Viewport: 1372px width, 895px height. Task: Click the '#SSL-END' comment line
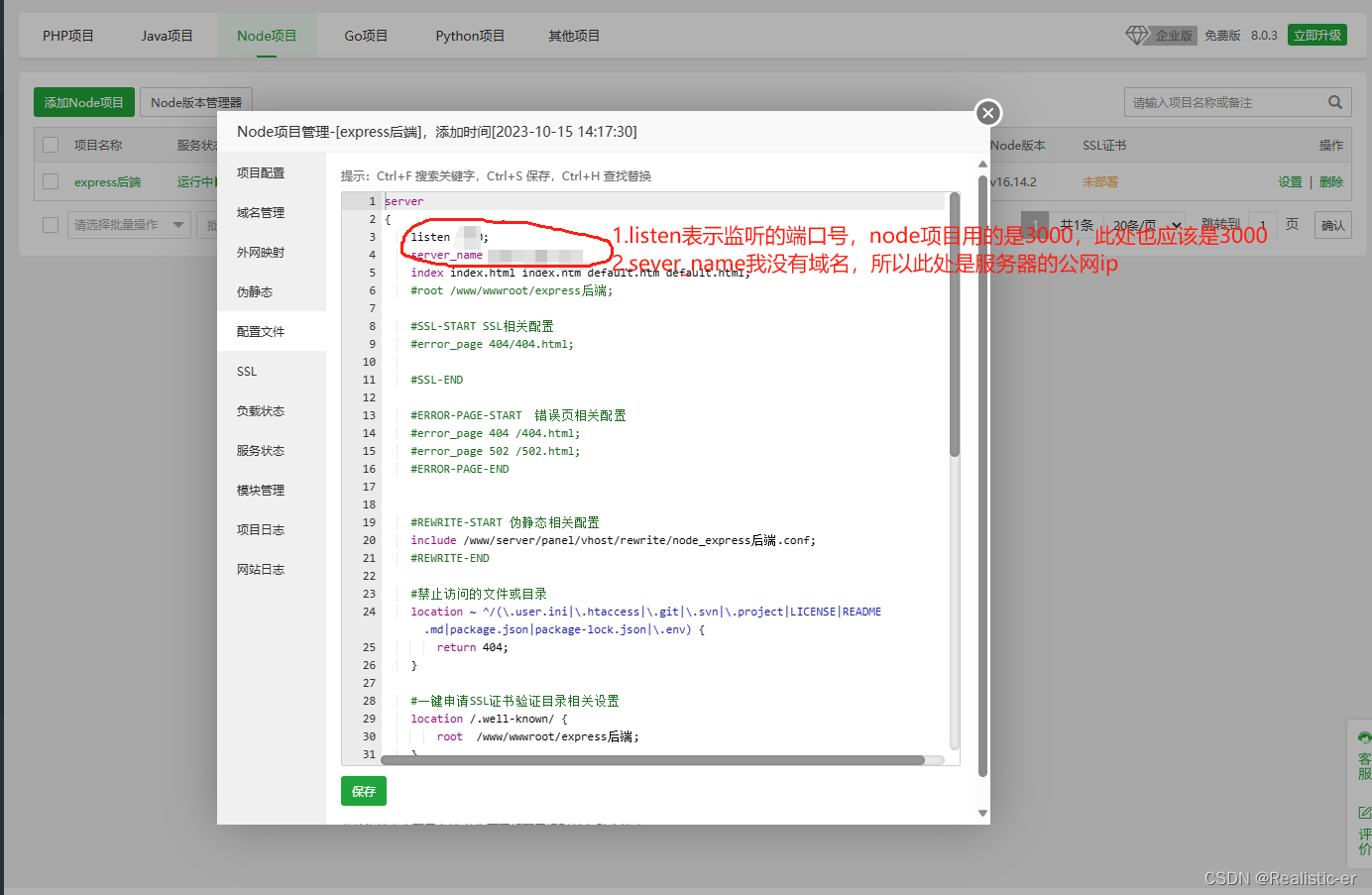click(437, 380)
